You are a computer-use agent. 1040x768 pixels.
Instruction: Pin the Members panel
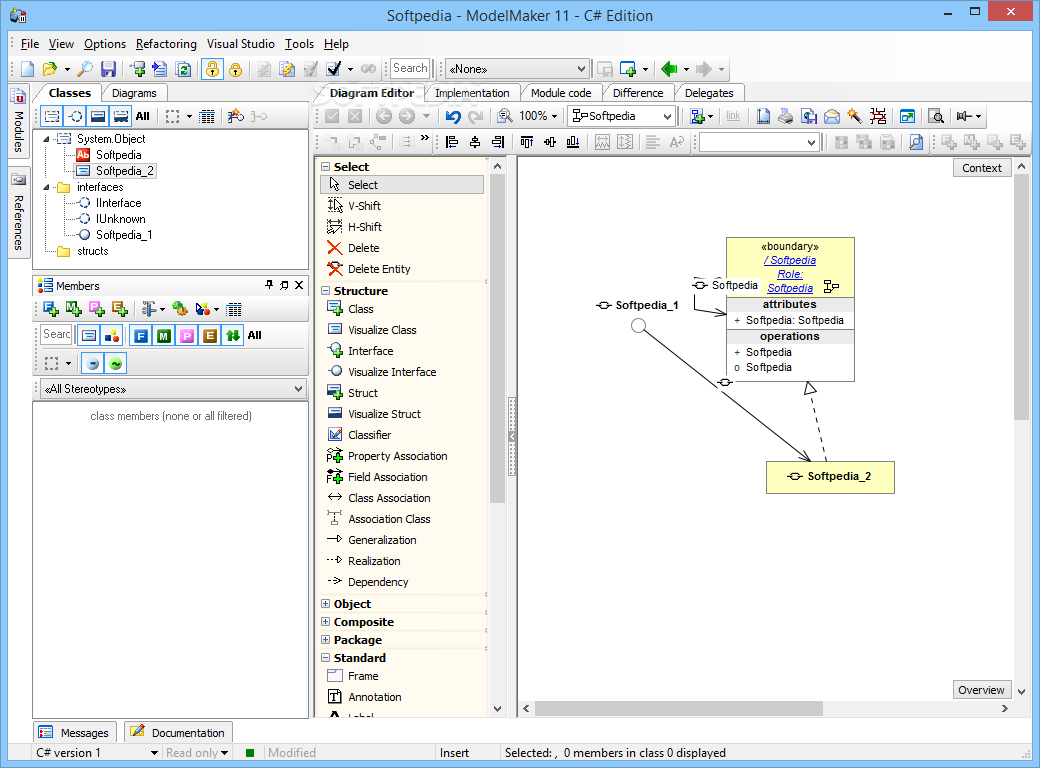pyautogui.click(x=269, y=285)
